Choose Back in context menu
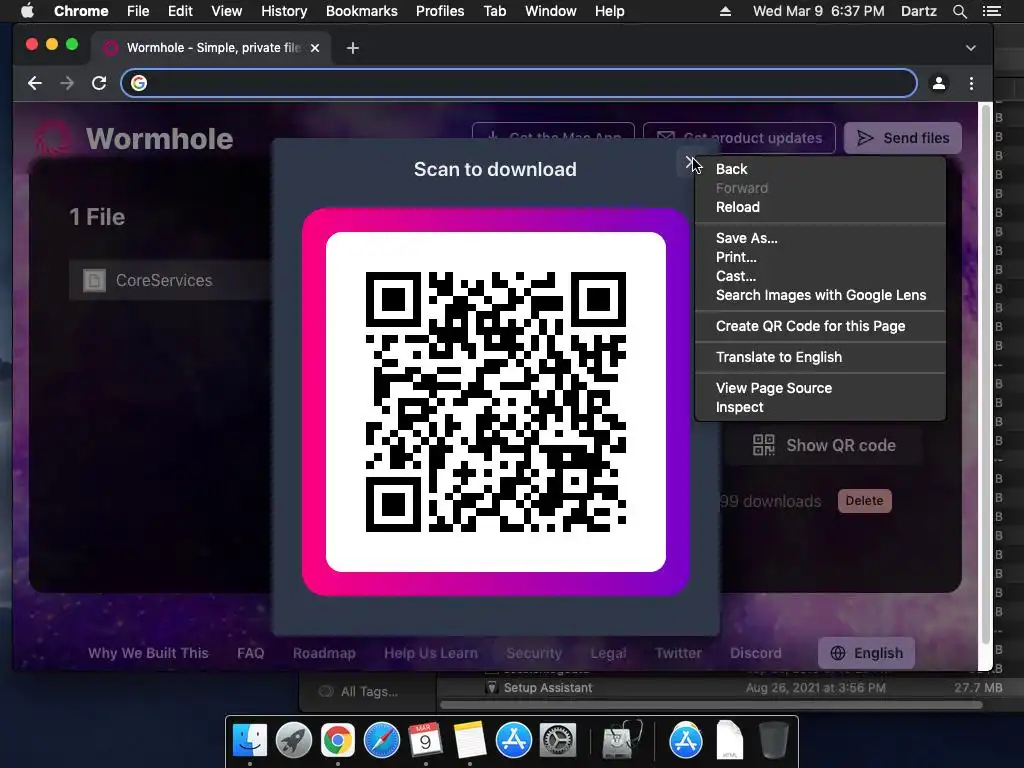Screen dimensions: 1024x768 (731, 169)
